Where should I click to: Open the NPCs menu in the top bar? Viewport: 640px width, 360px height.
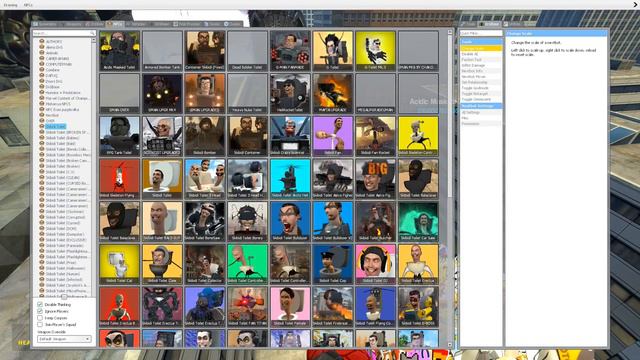[x=28, y=5]
